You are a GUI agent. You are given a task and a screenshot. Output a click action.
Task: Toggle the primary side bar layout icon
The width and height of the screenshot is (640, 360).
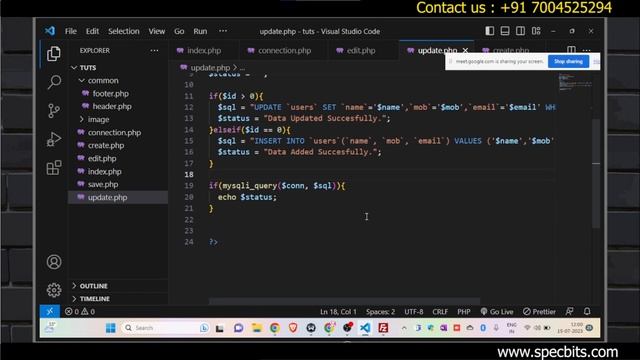pyautogui.click(x=489, y=31)
